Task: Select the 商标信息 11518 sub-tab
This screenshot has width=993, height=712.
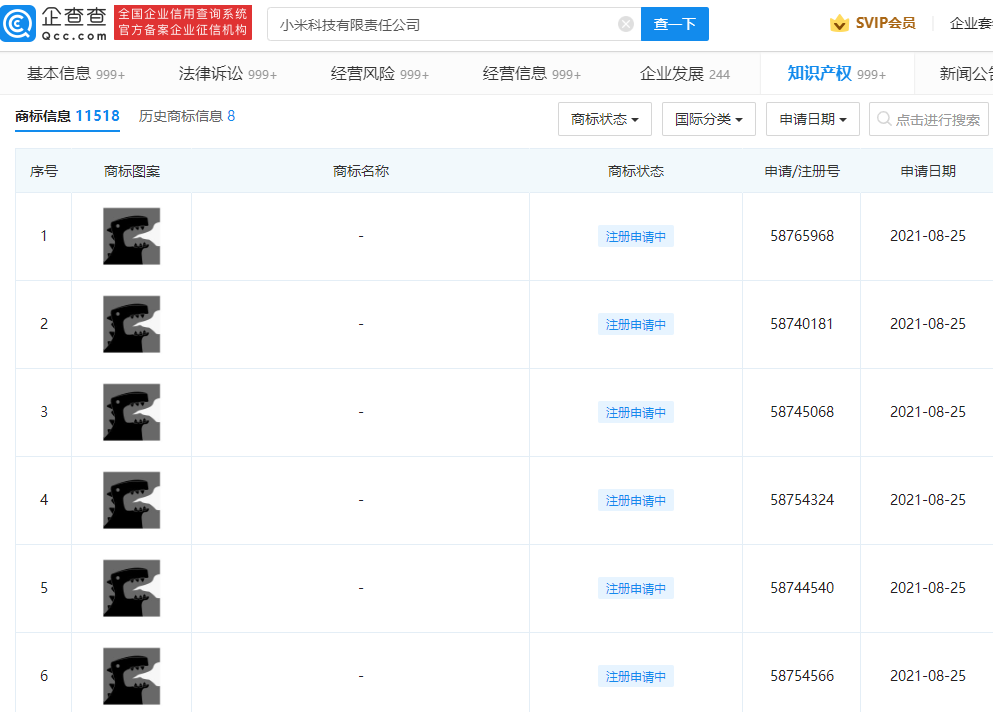Action: [x=67, y=117]
